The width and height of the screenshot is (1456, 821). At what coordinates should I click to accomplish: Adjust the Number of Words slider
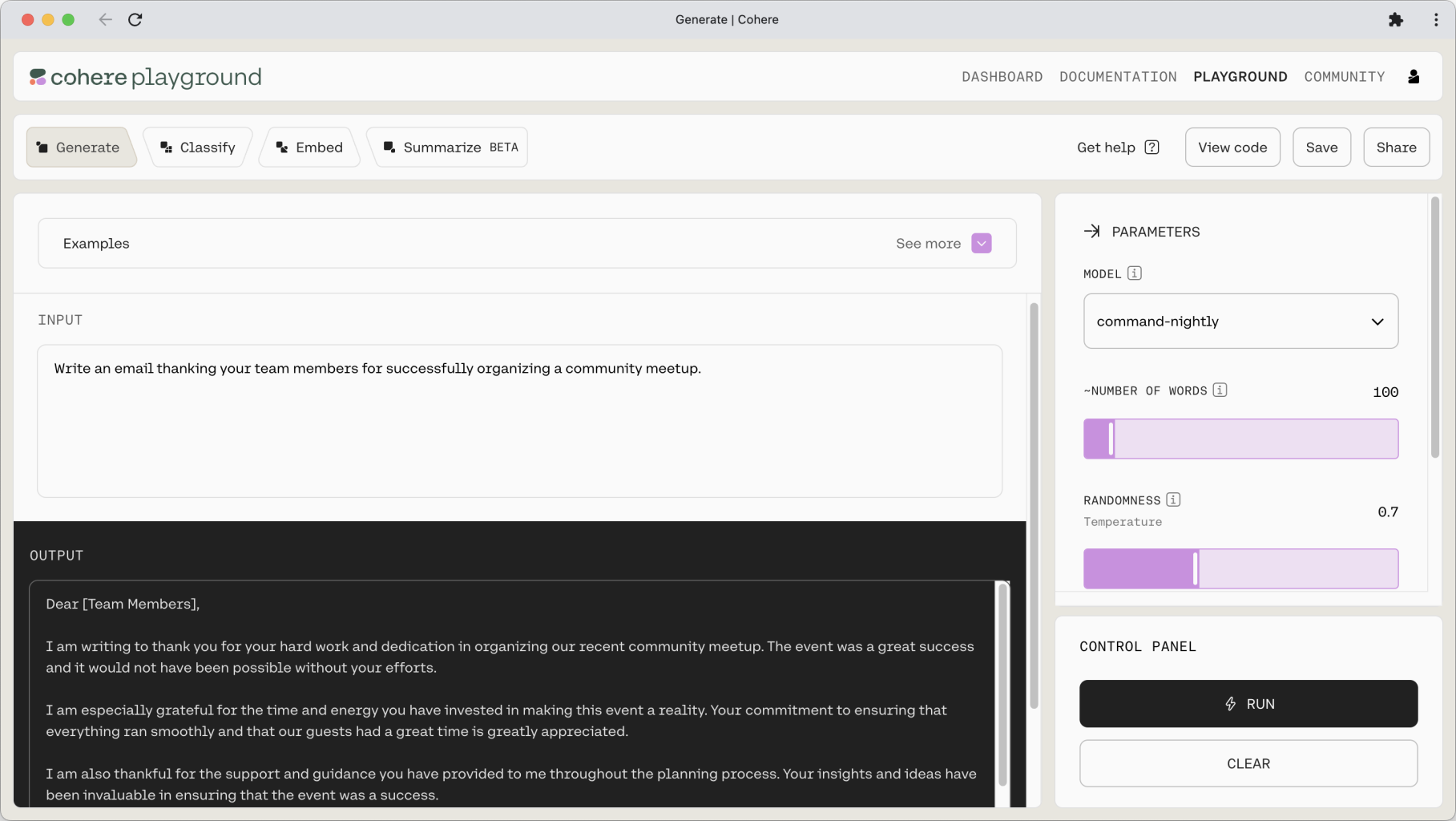(1240, 439)
